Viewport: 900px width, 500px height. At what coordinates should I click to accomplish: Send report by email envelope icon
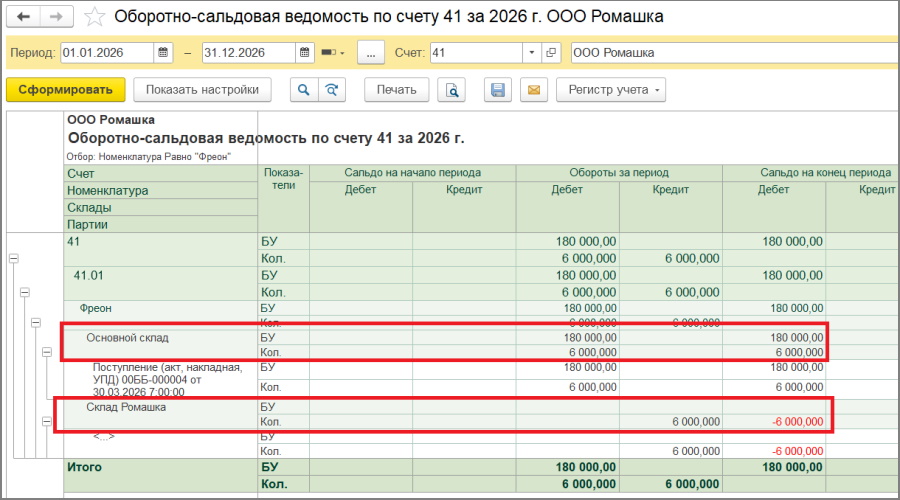[533, 90]
